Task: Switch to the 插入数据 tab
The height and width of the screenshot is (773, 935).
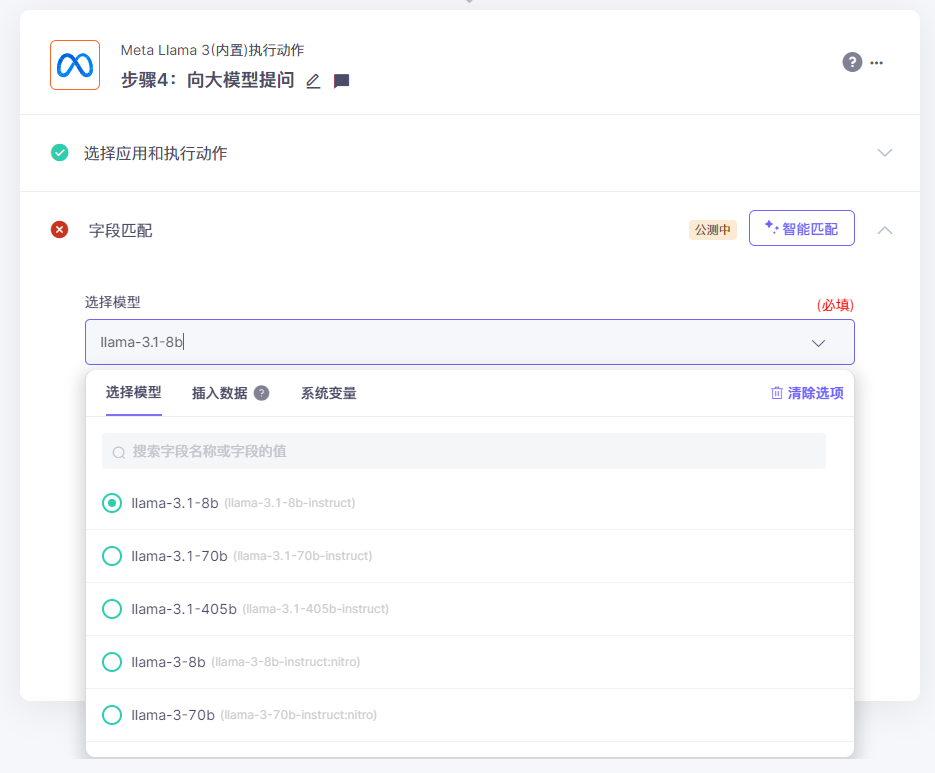Action: point(219,393)
